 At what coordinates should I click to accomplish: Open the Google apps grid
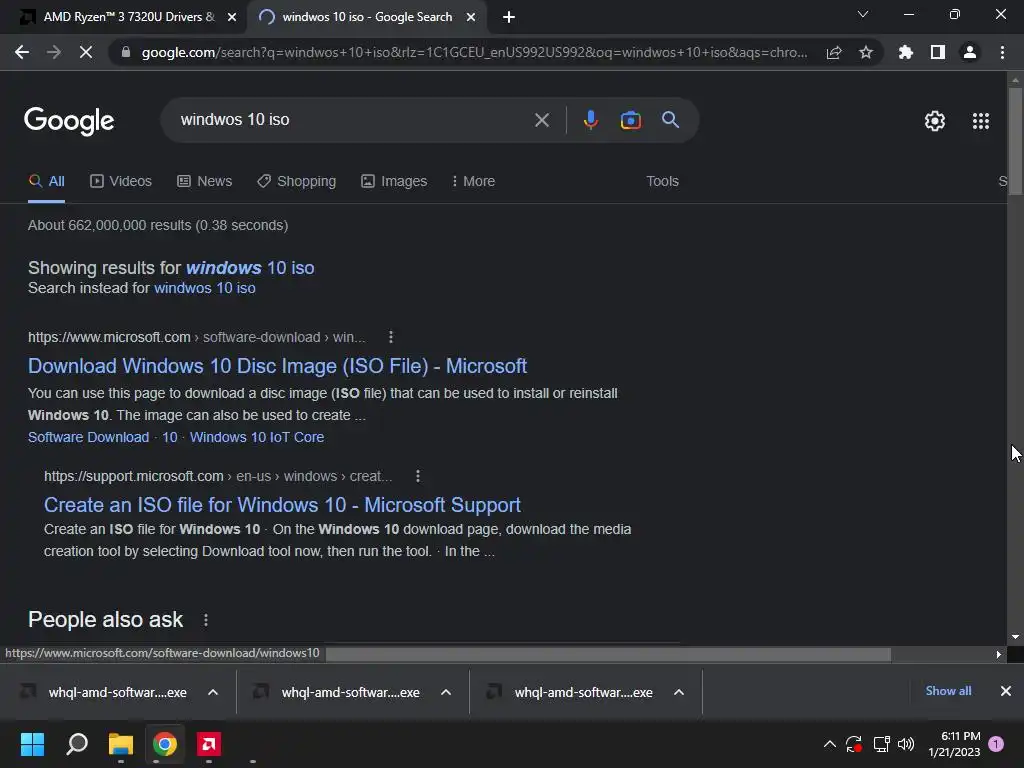(x=980, y=121)
